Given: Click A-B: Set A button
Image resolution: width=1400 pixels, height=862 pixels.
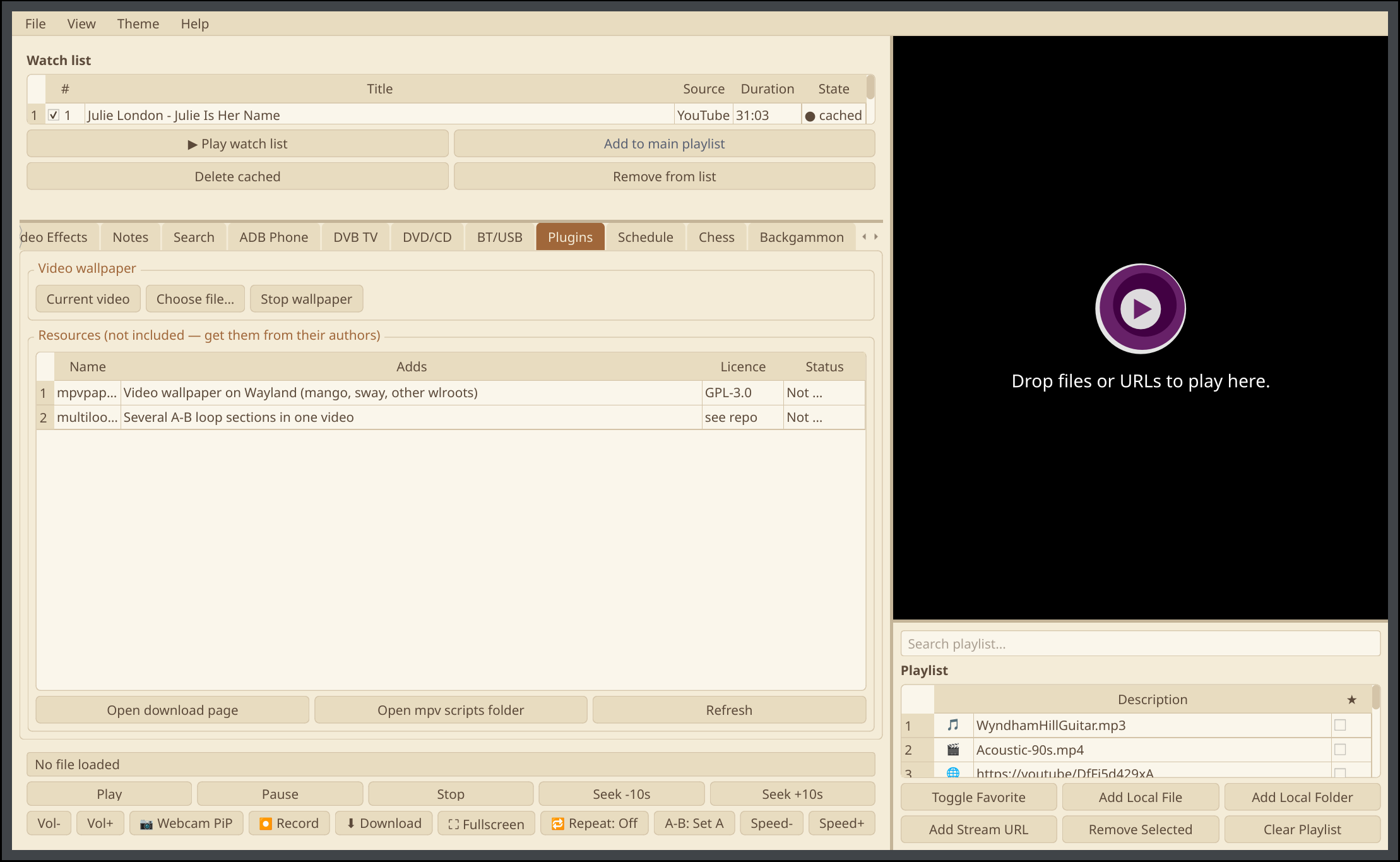Looking at the screenshot, I should [694, 823].
